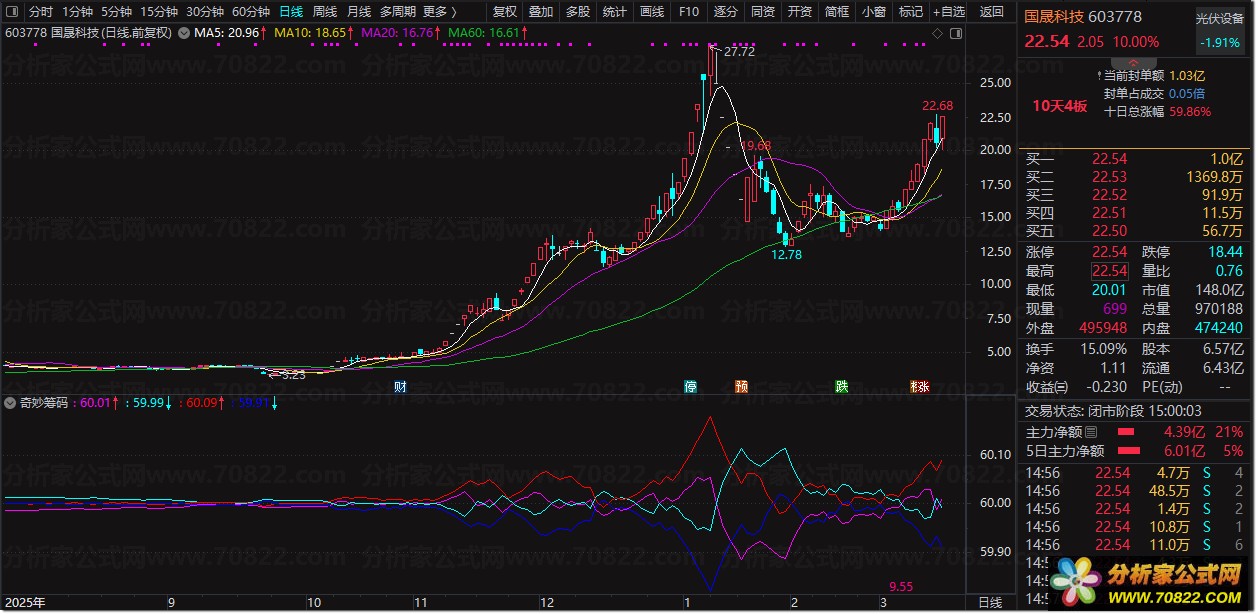Expand the main chart indicator dropdown arrow
The width and height of the screenshot is (1258, 614).
tap(183, 32)
